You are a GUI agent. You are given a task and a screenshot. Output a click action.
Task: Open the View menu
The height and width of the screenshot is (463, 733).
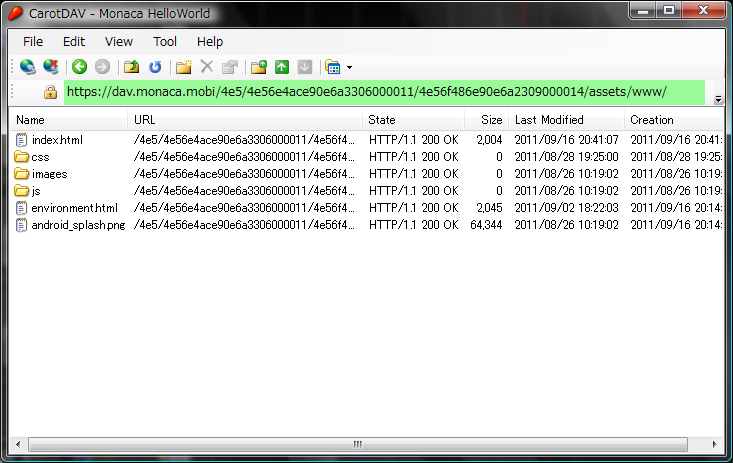118,42
